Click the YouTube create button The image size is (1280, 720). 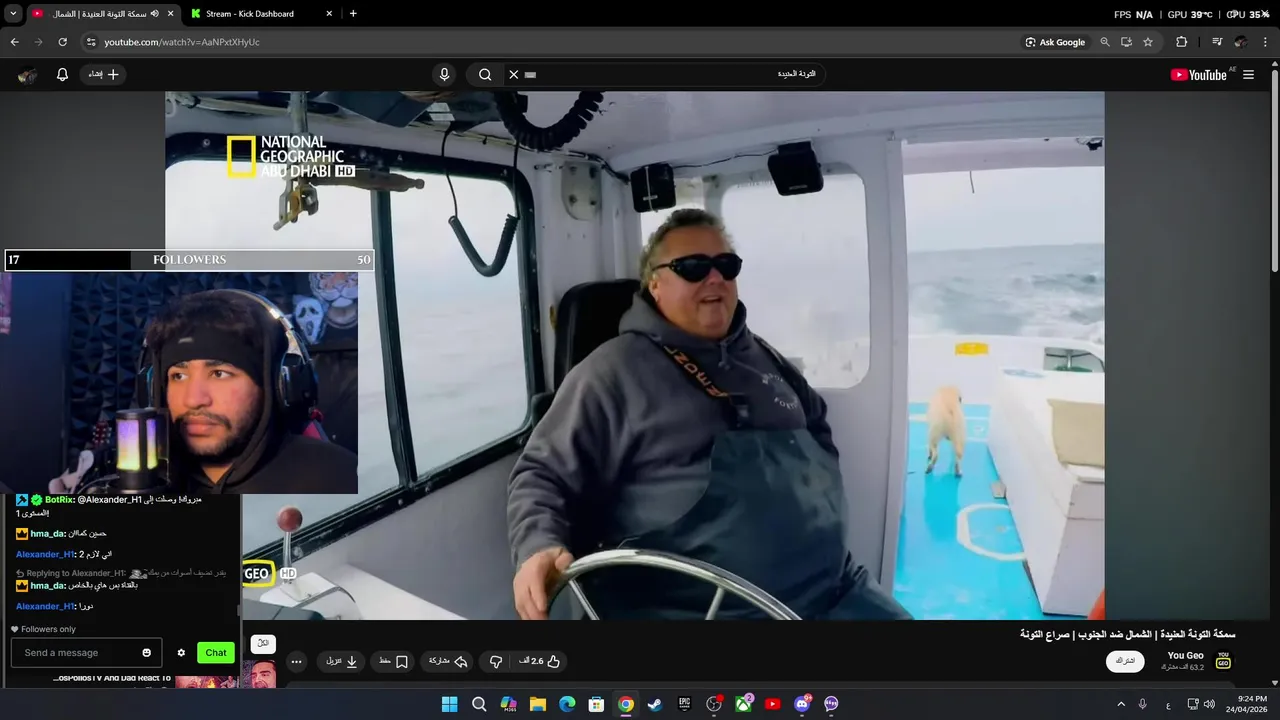[104, 74]
